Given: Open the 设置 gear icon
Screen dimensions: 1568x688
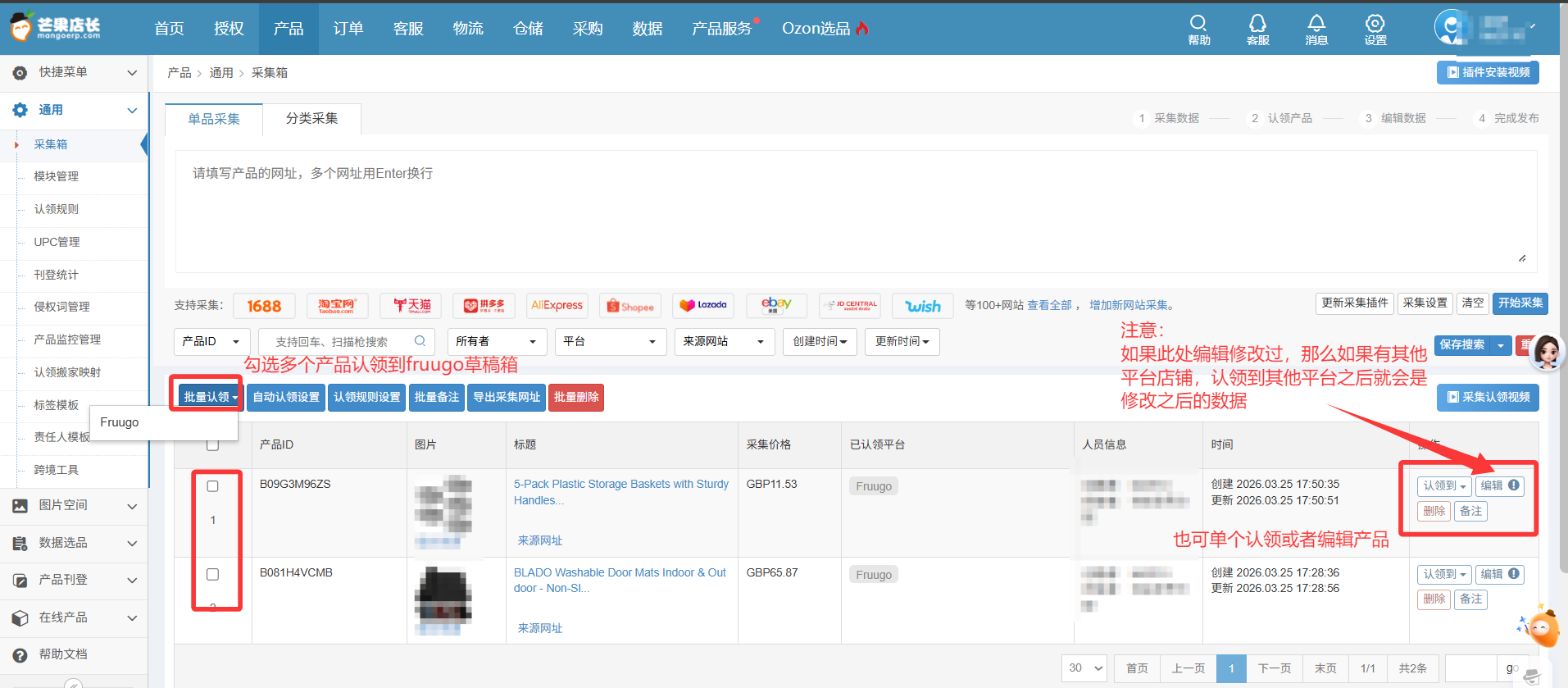Looking at the screenshot, I should 1375,29.
